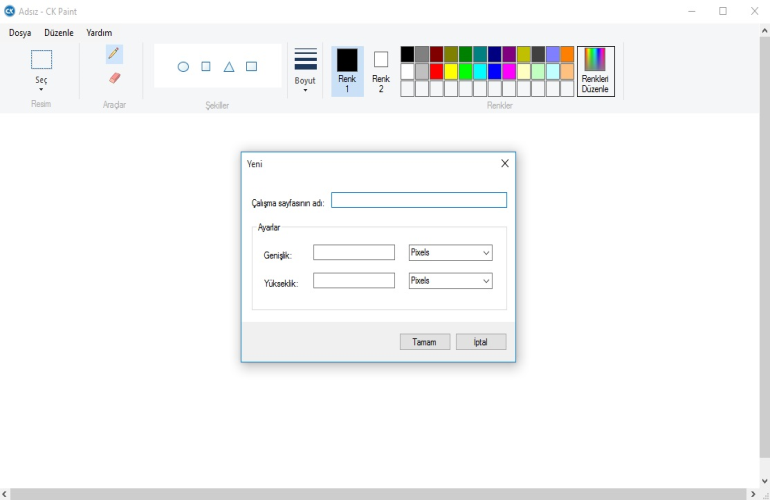Open Renkleri Düzenle color editor
Image resolution: width=770 pixels, height=500 pixels.
pos(595,71)
